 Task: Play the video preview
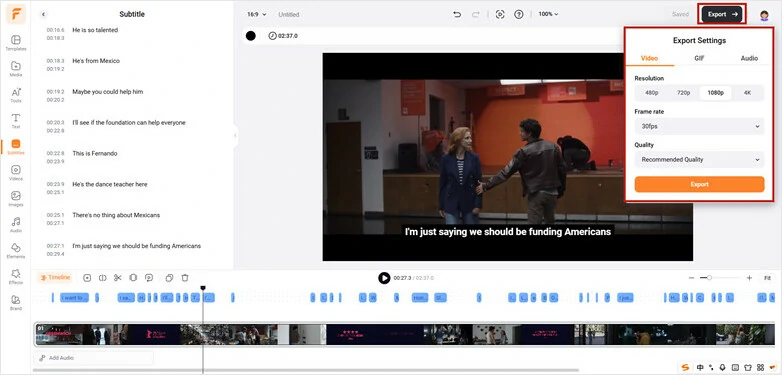(384, 278)
